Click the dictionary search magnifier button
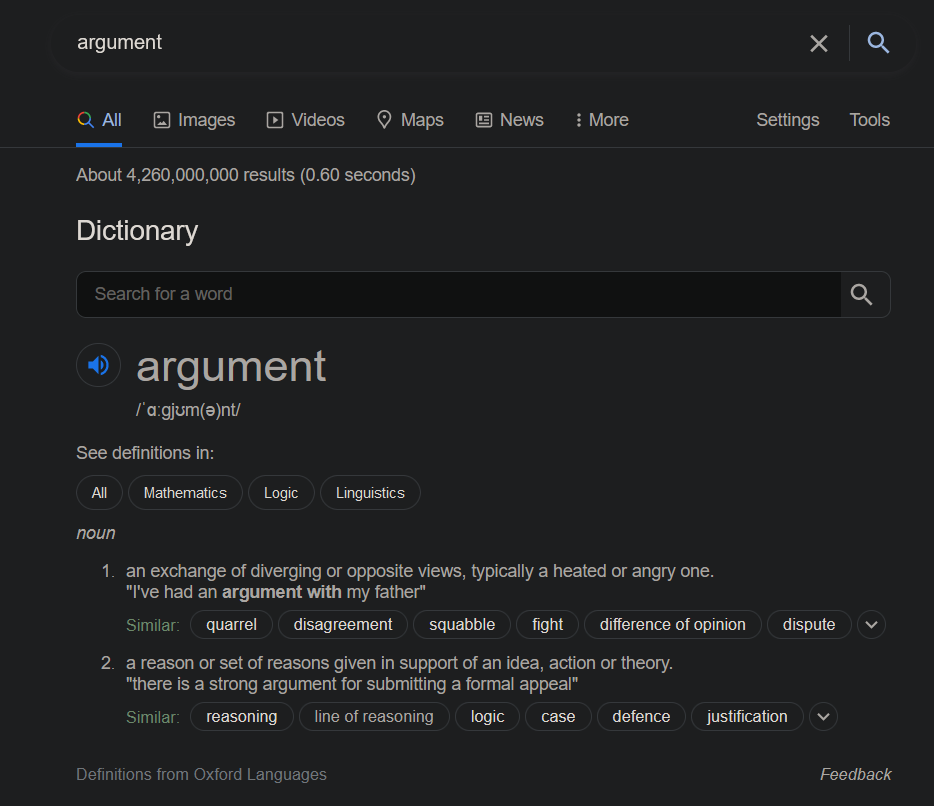The image size is (934, 806). tap(863, 294)
